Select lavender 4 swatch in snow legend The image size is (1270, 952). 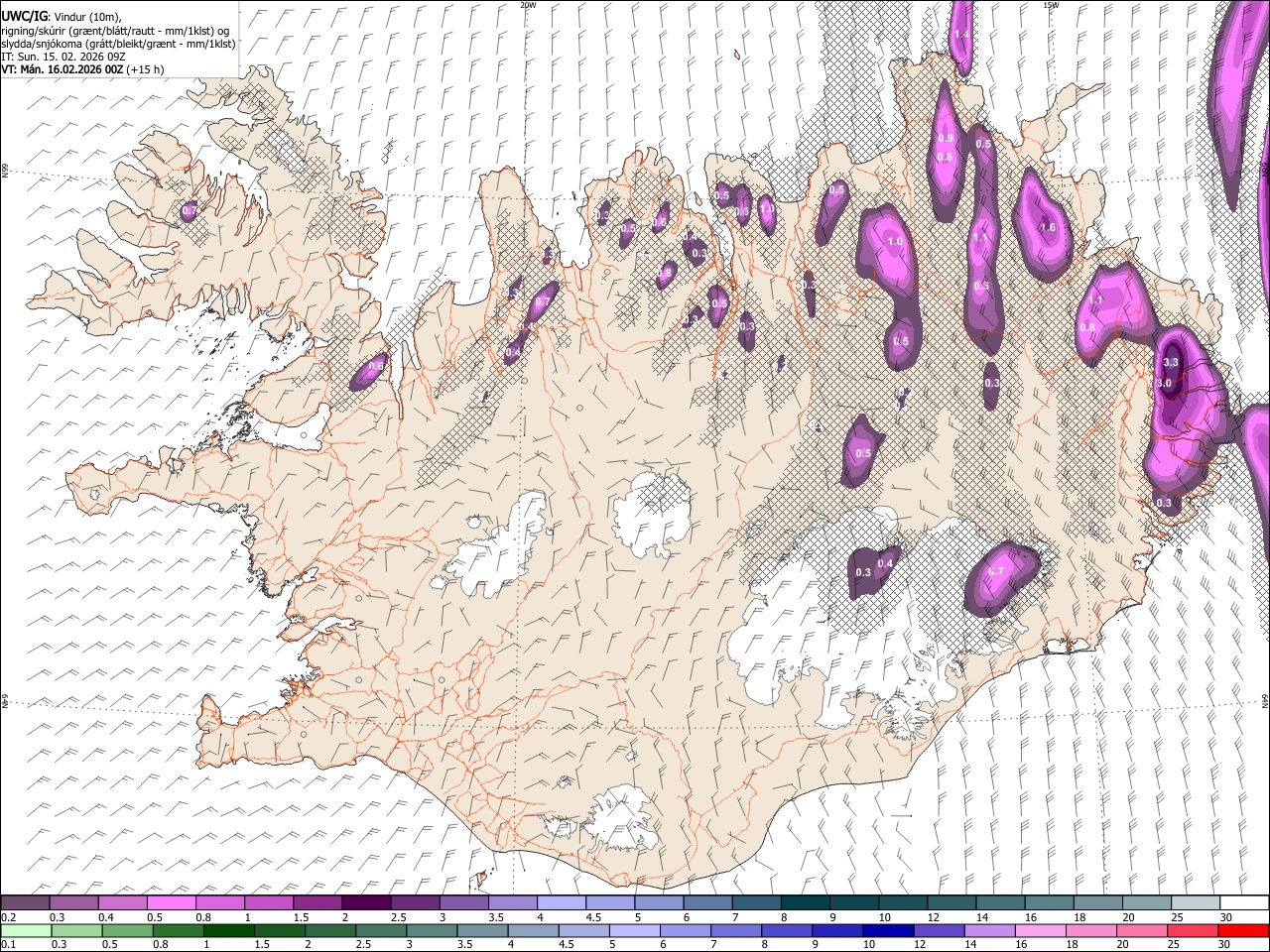pos(561,903)
